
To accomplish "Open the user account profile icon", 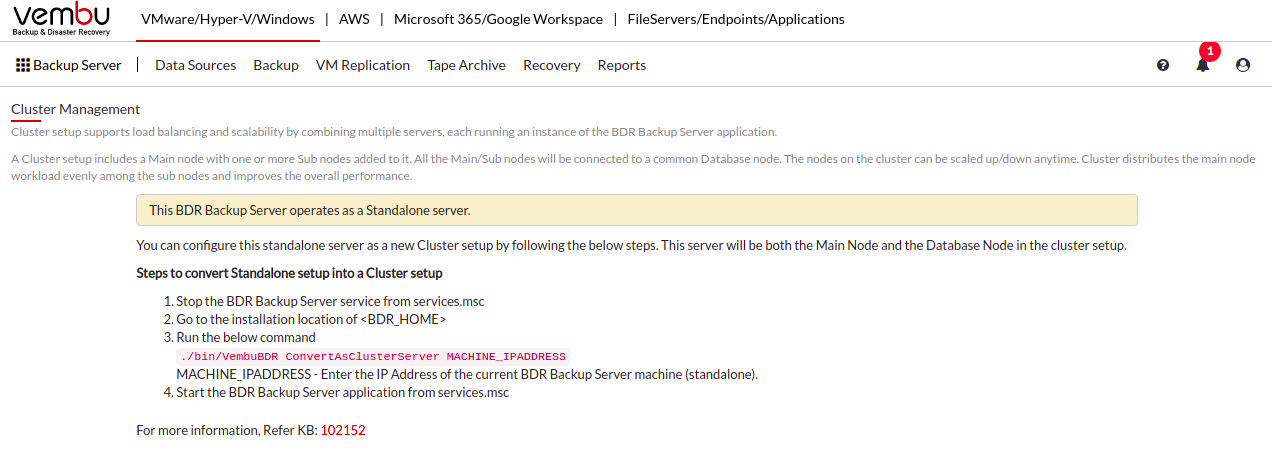I will coord(1243,65).
